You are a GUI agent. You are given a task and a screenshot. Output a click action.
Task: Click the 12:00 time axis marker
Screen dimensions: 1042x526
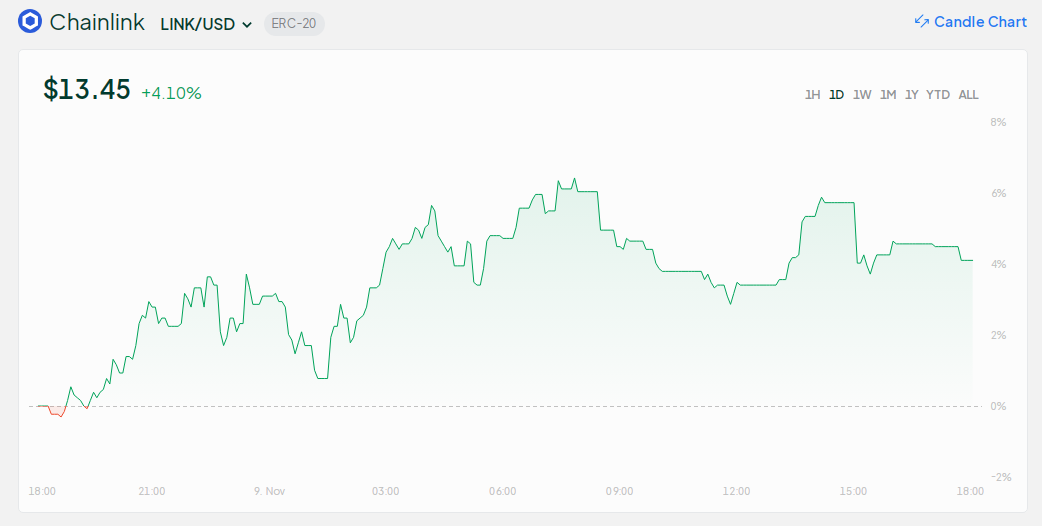click(x=736, y=491)
